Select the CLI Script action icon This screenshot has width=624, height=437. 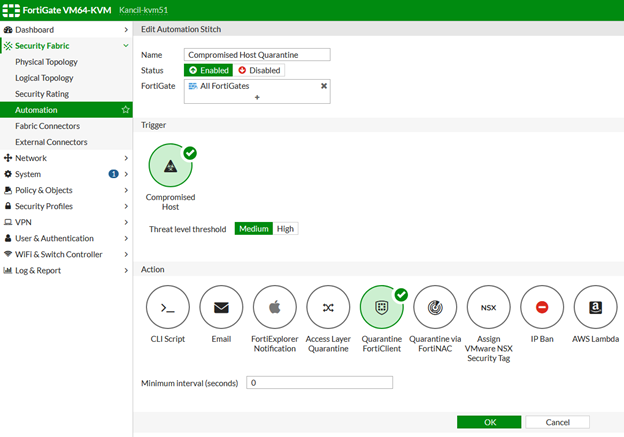(x=168, y=307)
